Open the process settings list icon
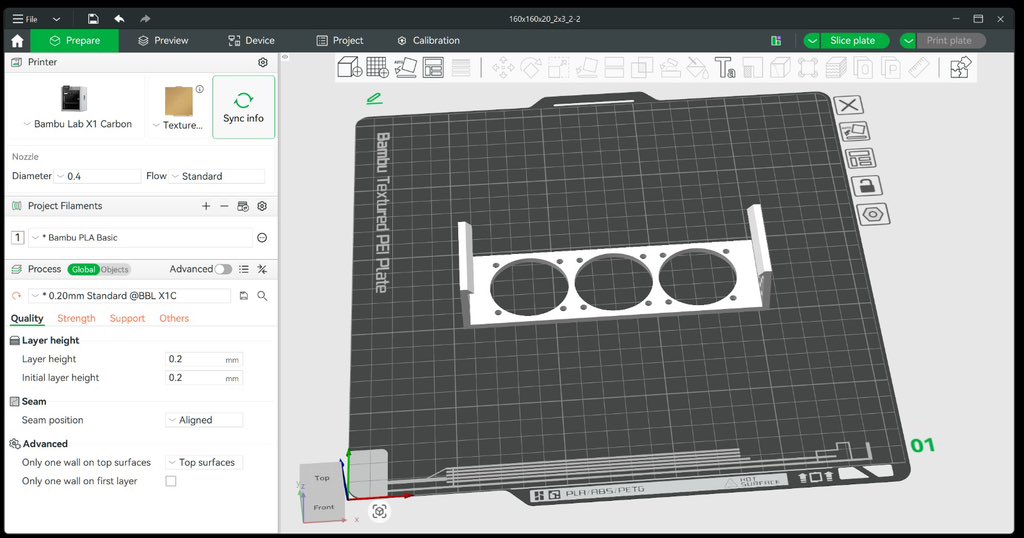The height and width of the screenshot is (538, 1024). 244,269
